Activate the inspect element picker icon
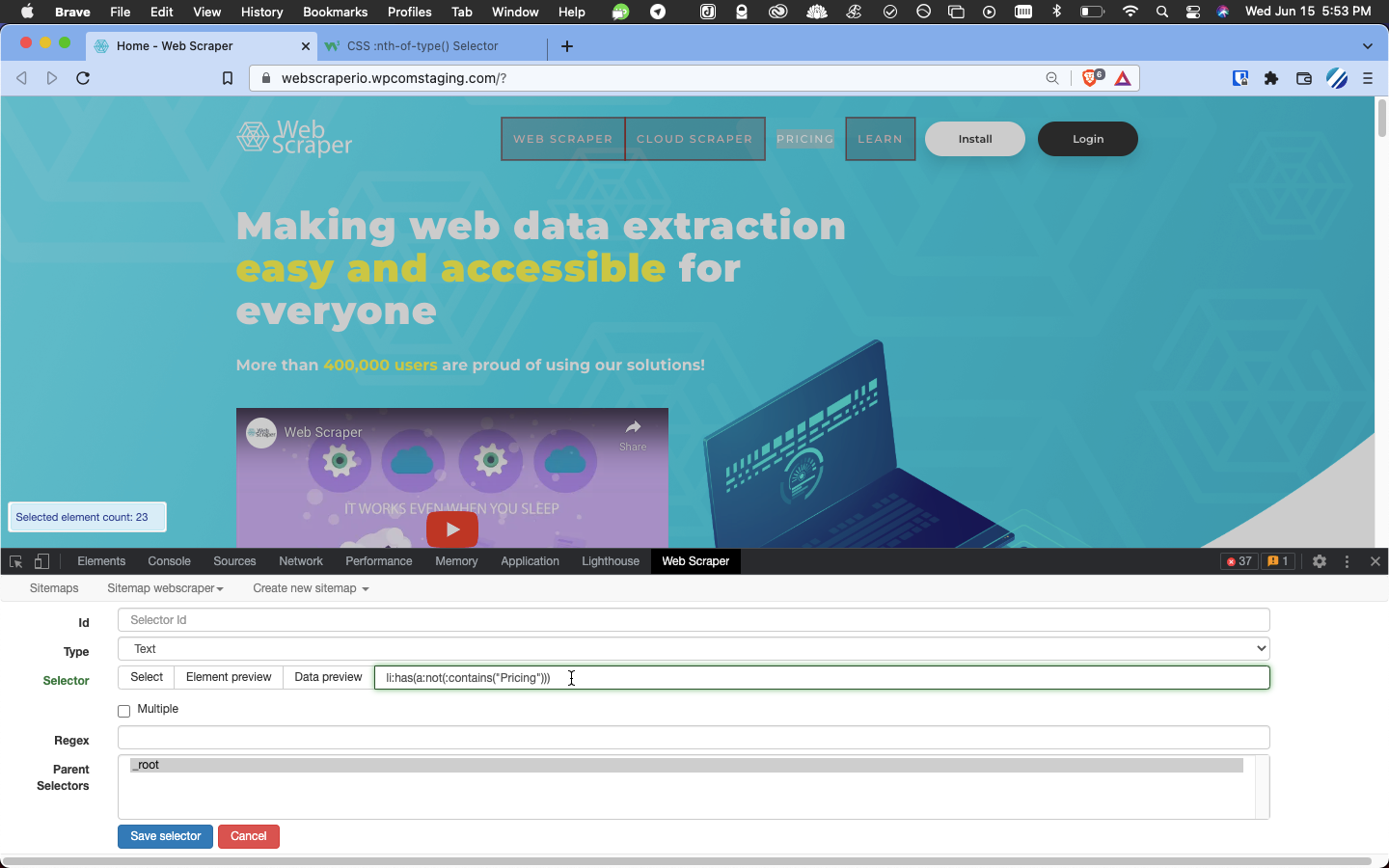Image resolution: width=1389 pixels, height=868 pixels. point(15,561)
